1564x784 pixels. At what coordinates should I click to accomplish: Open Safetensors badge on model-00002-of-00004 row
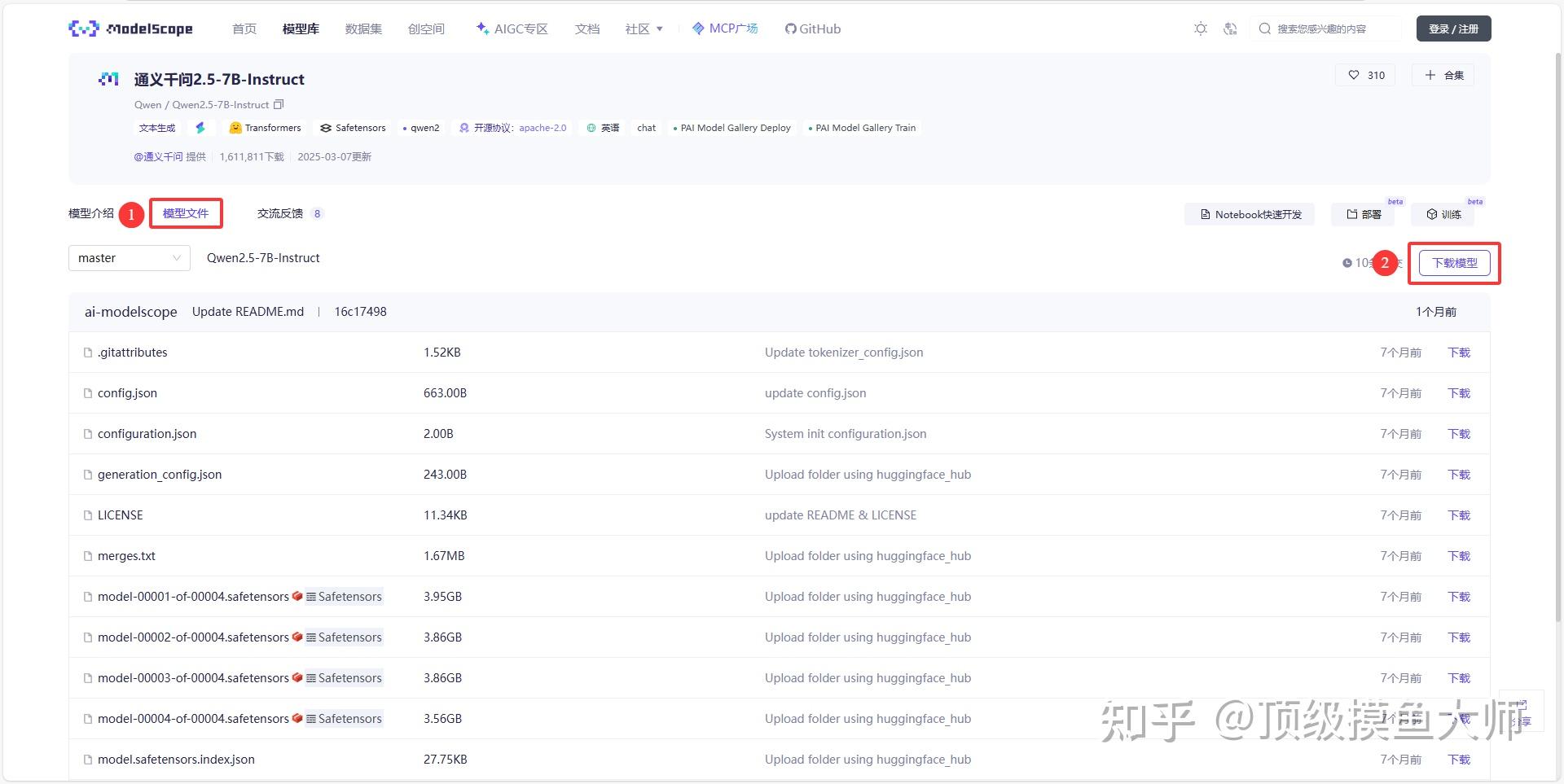[x=344, y=637]
